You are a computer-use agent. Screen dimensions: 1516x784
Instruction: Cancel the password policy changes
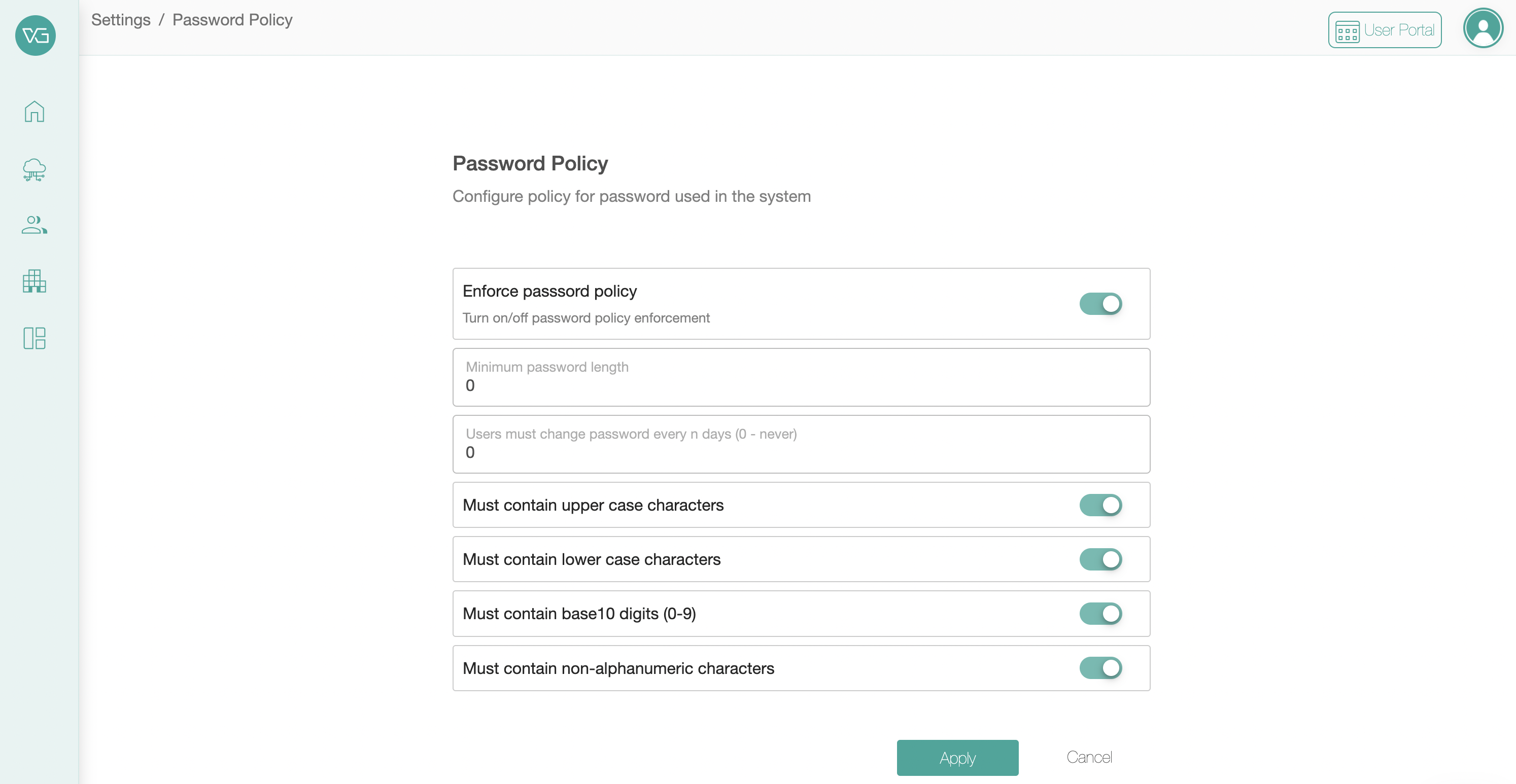(x=1089, y=758)
